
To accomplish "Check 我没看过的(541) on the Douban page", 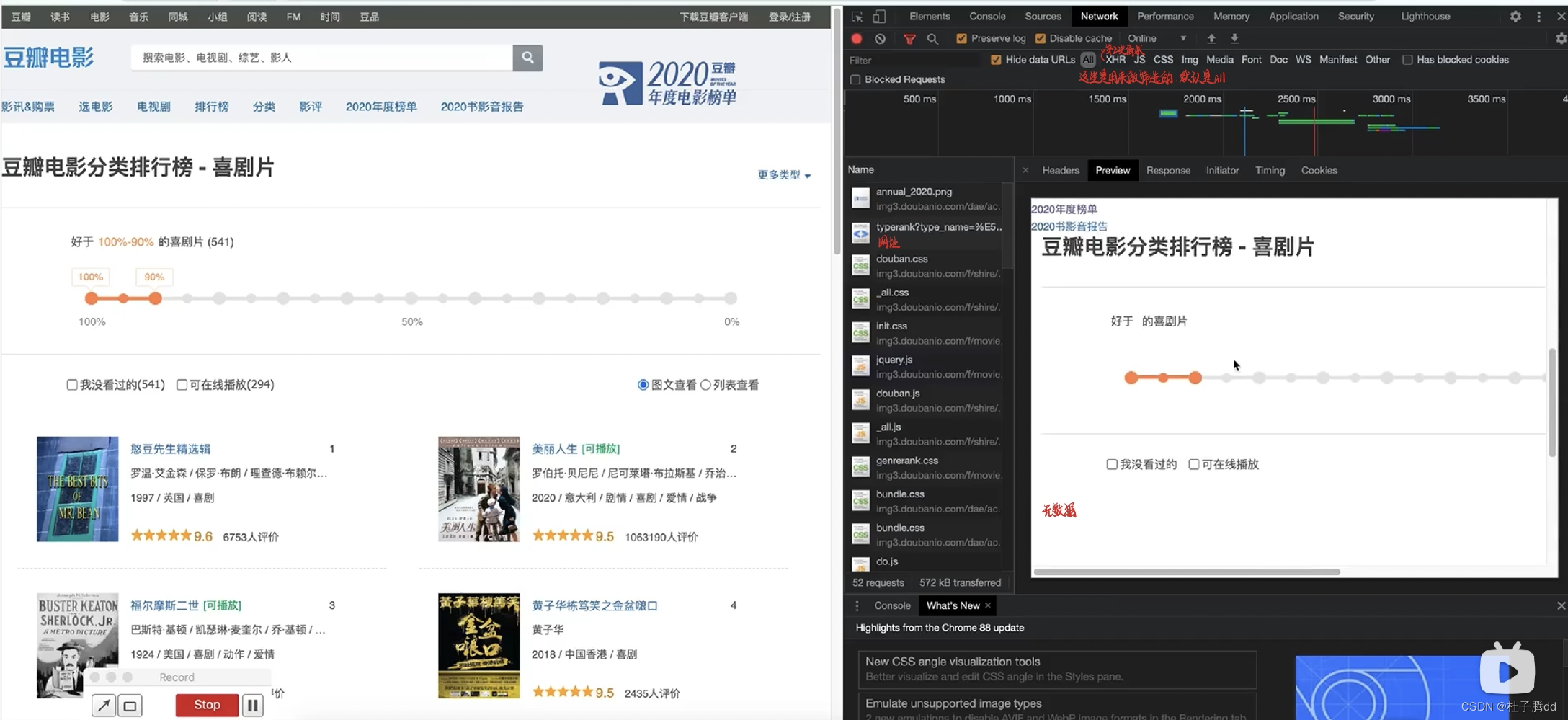I will click(72, 385).
